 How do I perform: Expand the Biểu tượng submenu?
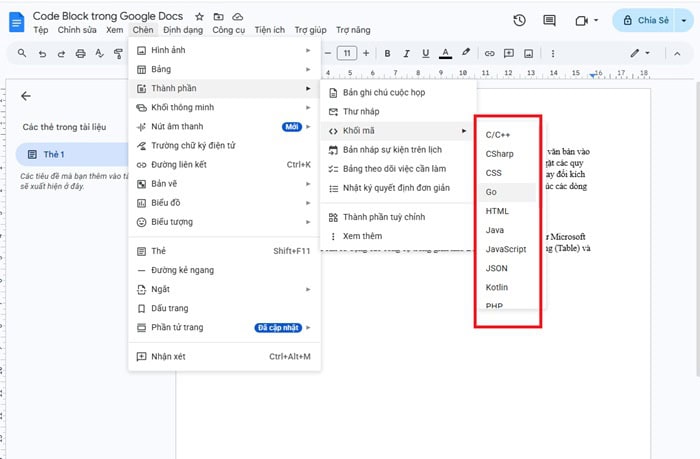tap(225, 222)
